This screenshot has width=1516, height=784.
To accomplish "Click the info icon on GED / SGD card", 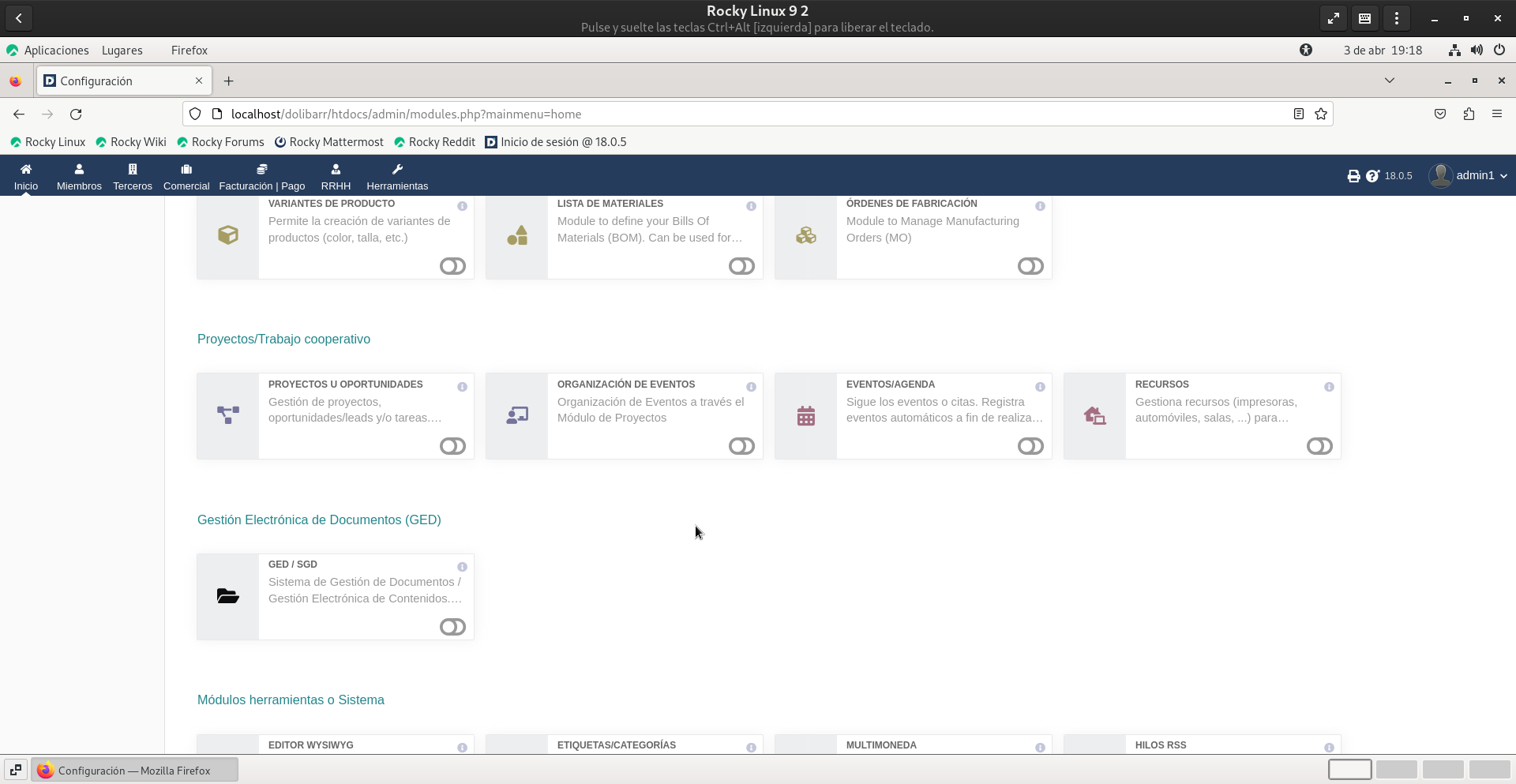I will [462, 567].
